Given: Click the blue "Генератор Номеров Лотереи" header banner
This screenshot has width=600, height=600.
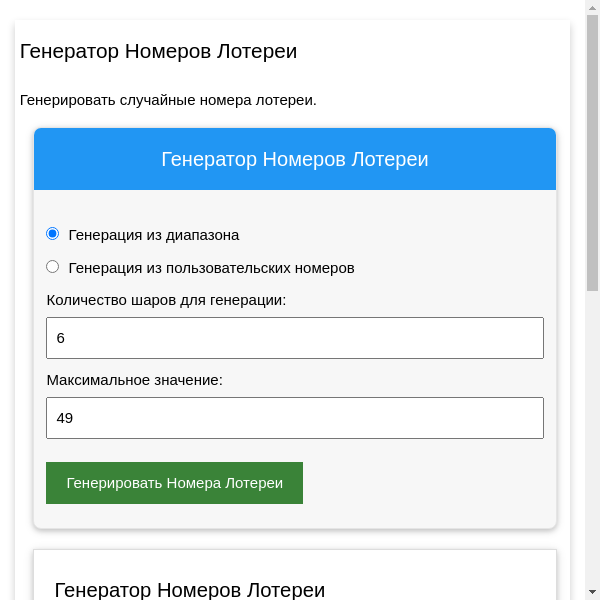Looking at the screenshot, I should 294,159.
